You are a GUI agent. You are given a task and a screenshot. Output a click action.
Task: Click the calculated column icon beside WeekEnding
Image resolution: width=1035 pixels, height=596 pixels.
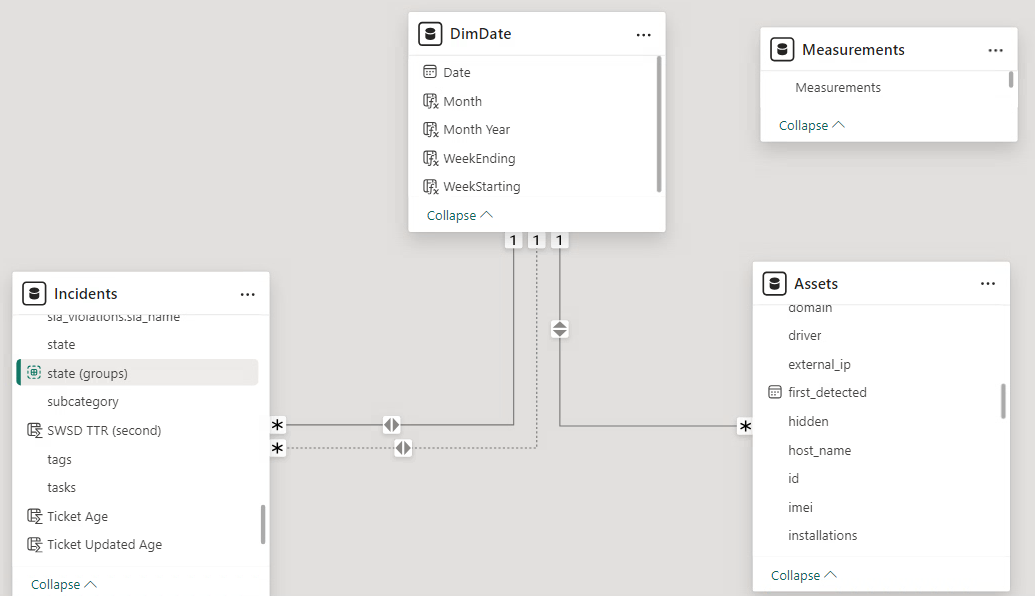[430, 158]
